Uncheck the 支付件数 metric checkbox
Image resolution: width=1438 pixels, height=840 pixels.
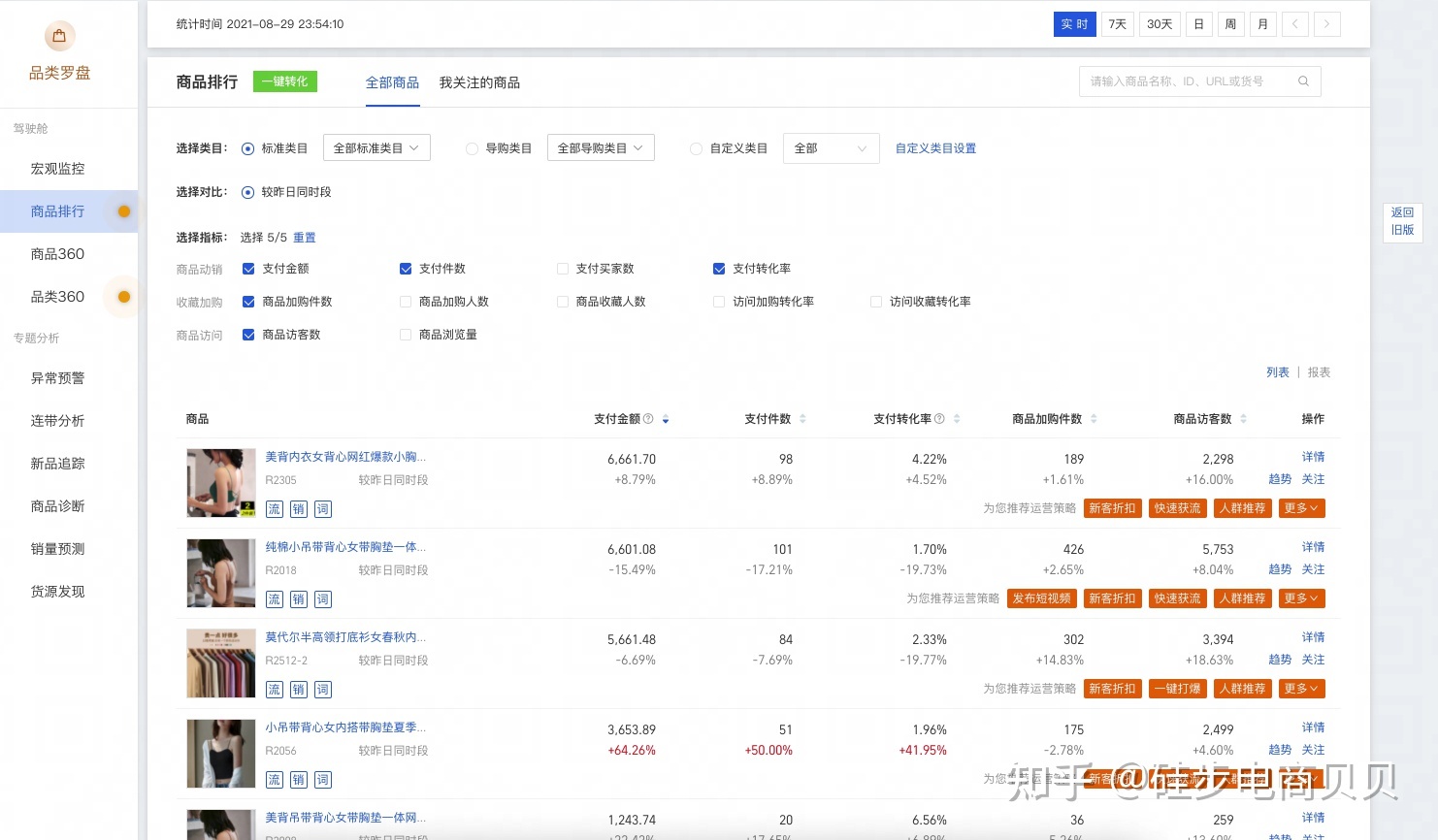click(406, 269)
